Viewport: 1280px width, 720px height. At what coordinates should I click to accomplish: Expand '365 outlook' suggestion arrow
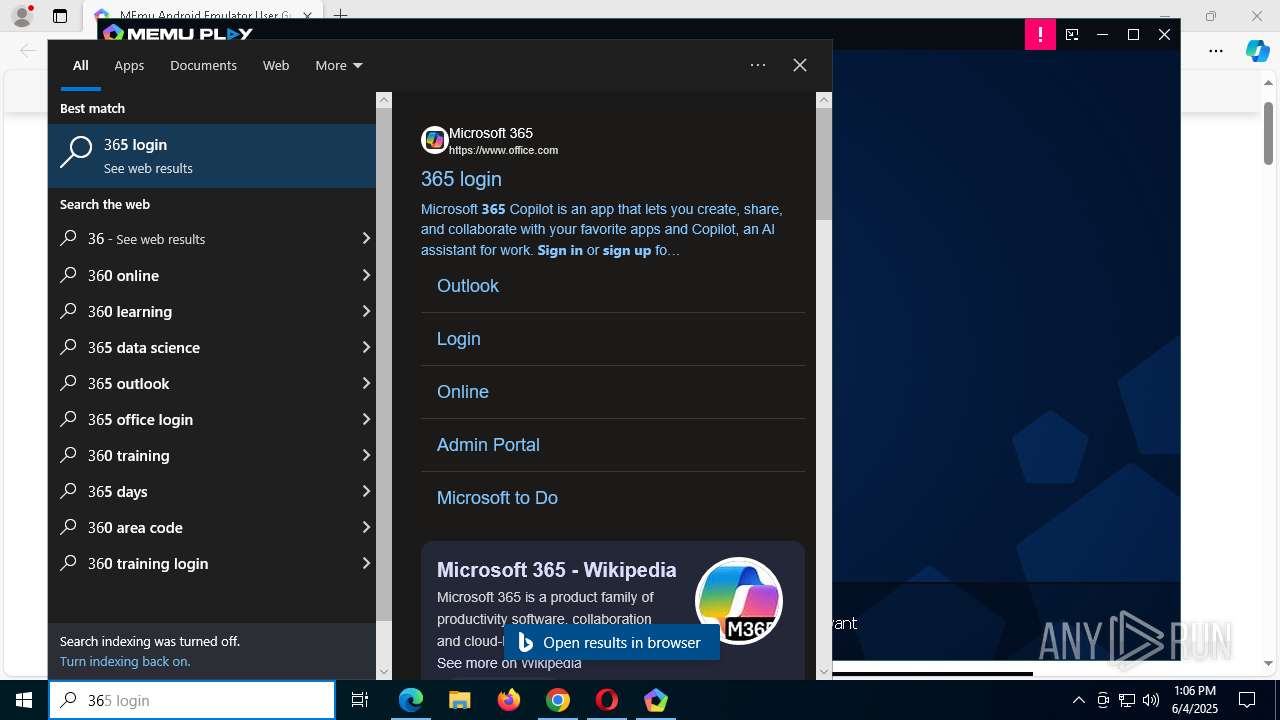tap(366, 383)
